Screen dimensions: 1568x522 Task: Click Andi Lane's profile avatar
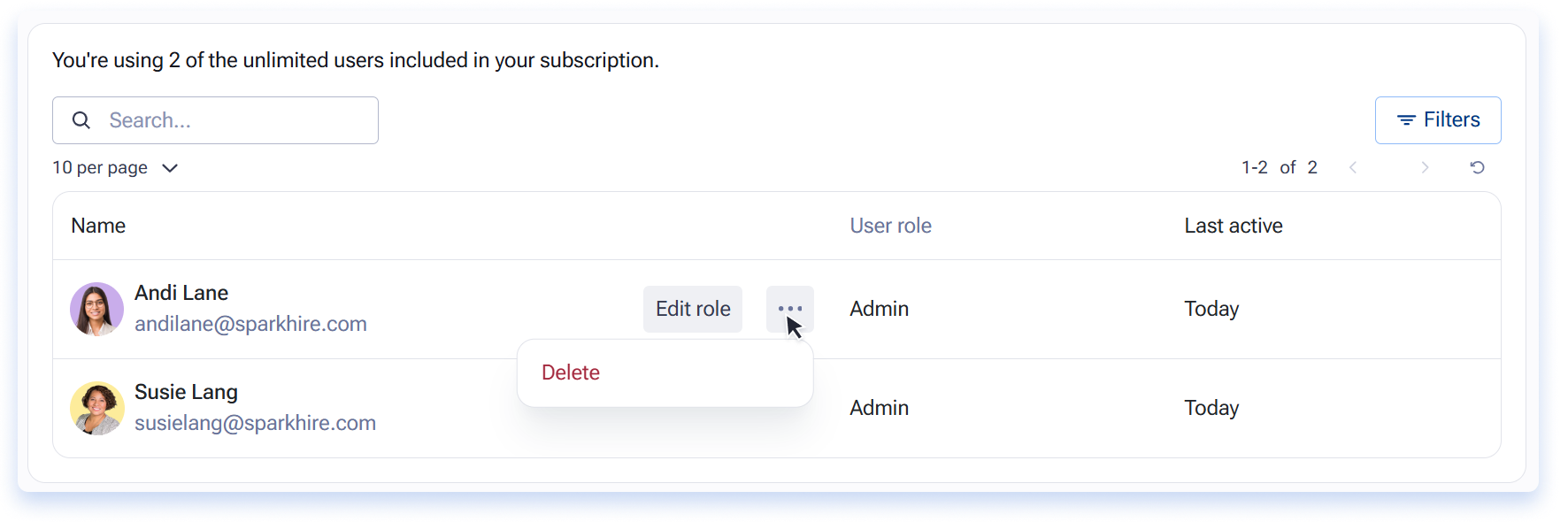[96, 309]
